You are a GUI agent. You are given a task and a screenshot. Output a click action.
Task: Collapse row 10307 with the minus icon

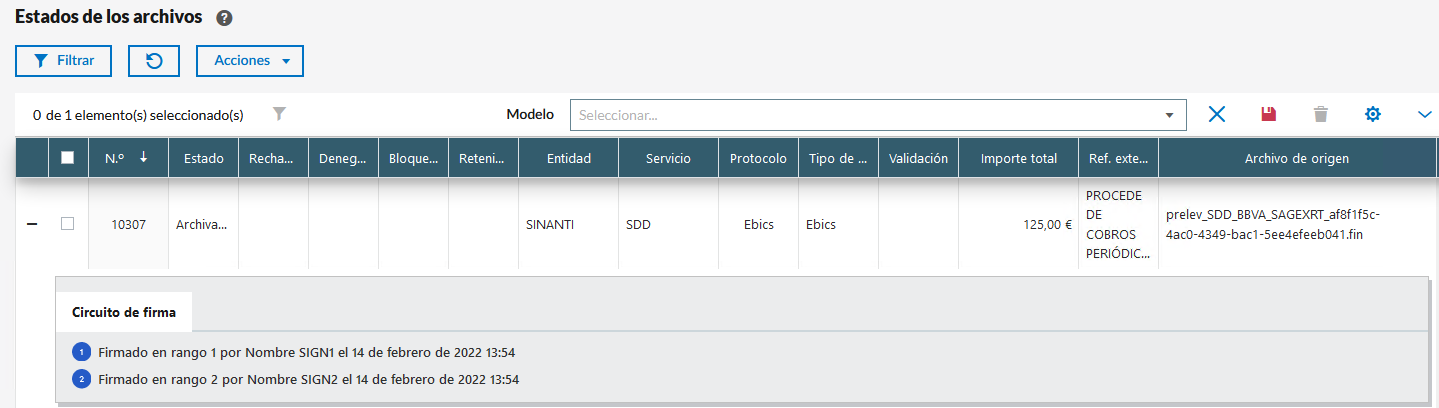(x=32, y=224)
